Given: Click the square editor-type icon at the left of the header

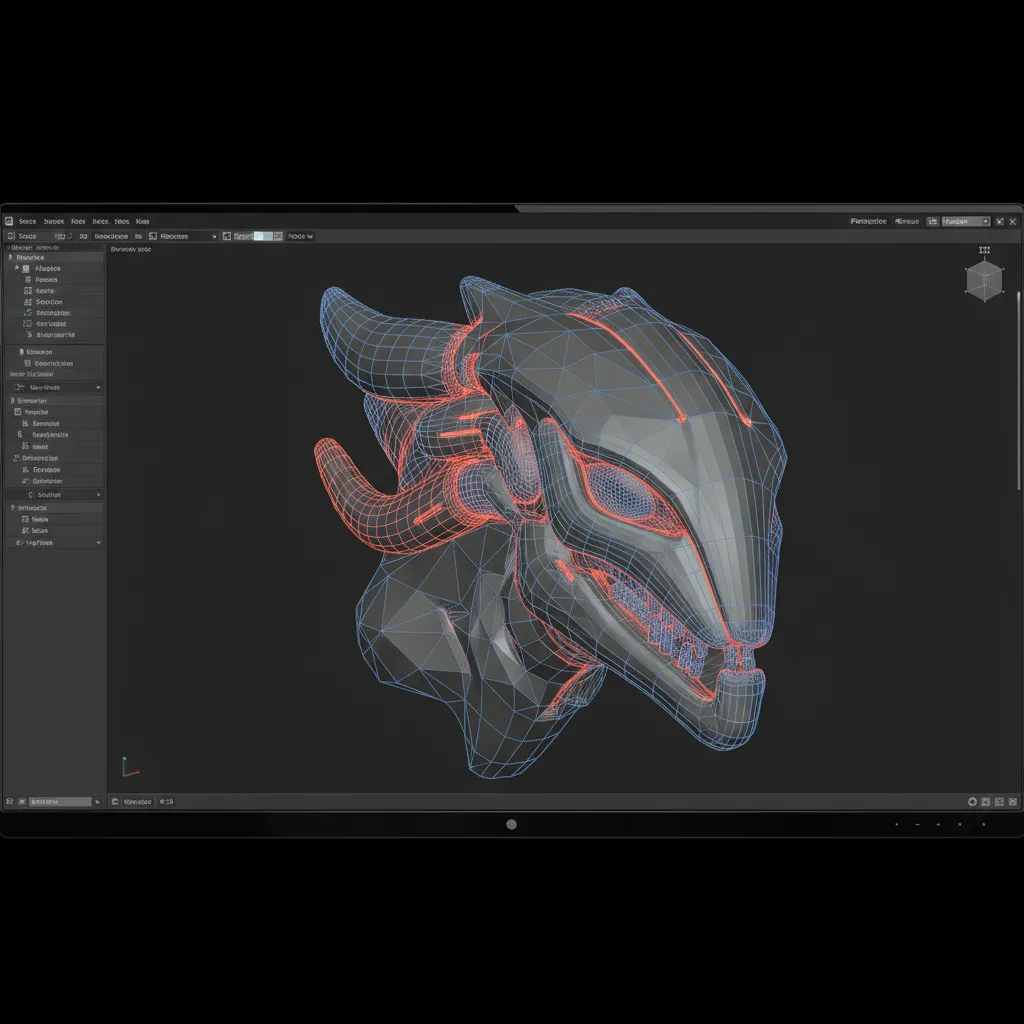Looking at the screenshot, I should pyautogui.click(x=10, y=235).
